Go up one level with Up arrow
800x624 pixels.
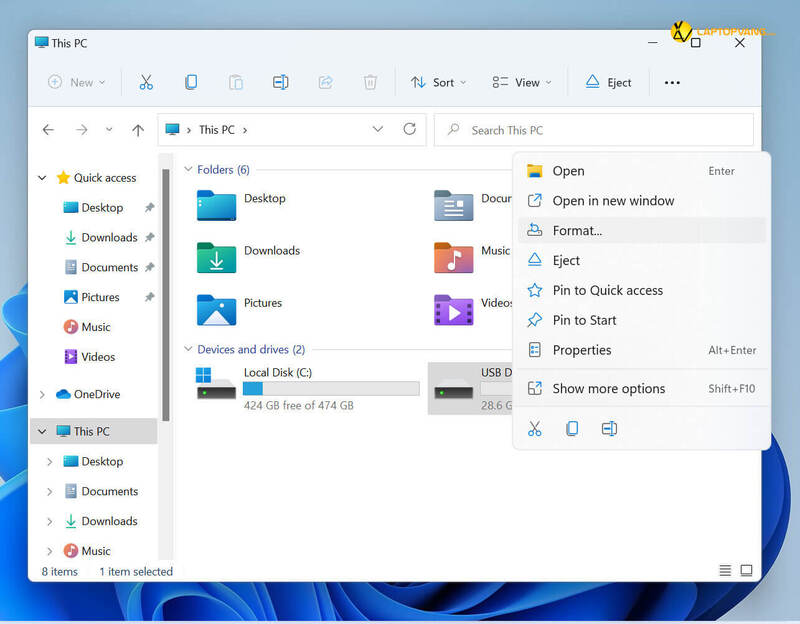pyautogui.click(x=138, y=130)
